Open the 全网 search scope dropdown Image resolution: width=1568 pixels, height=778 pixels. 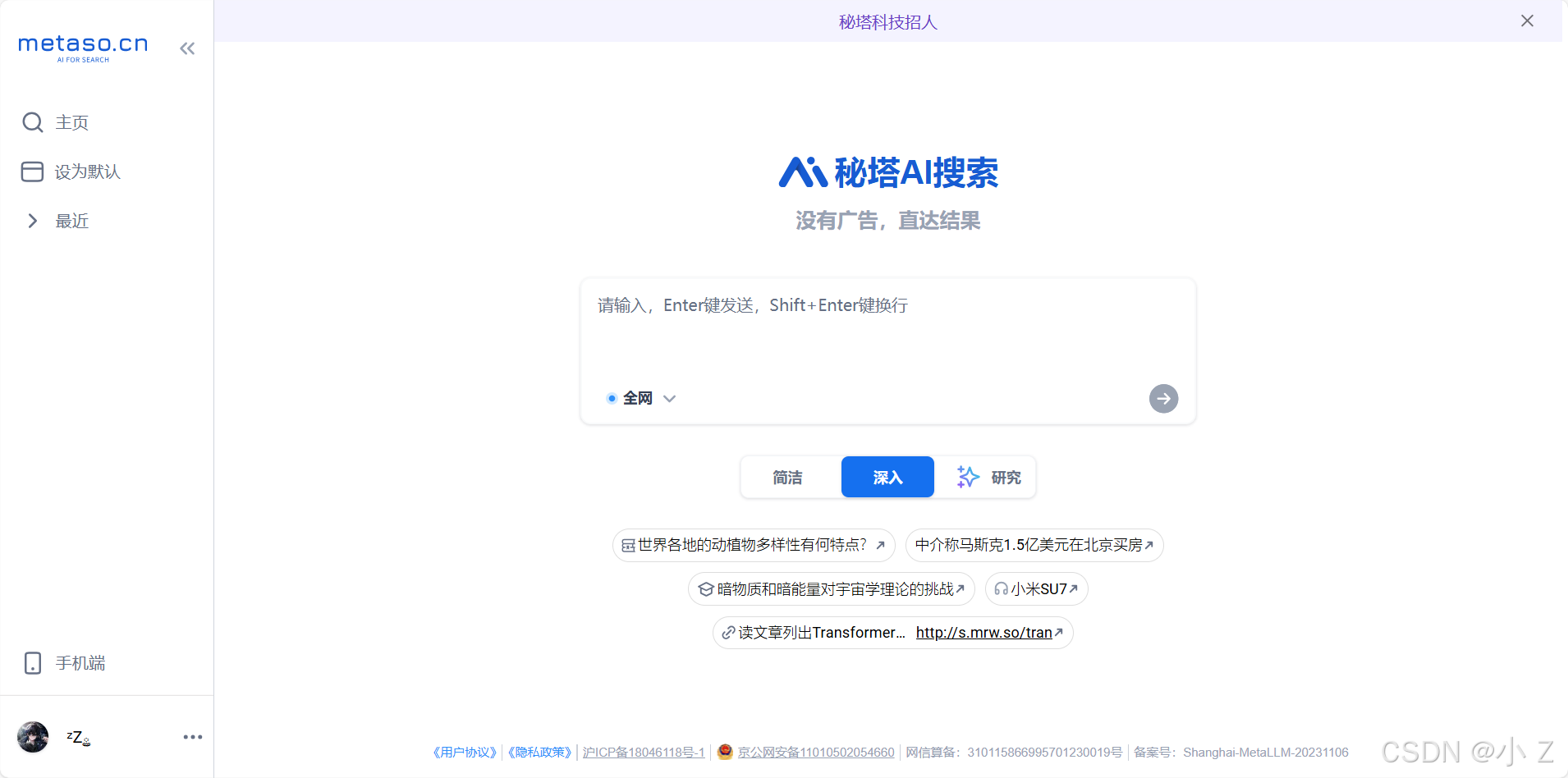point(641,398)
